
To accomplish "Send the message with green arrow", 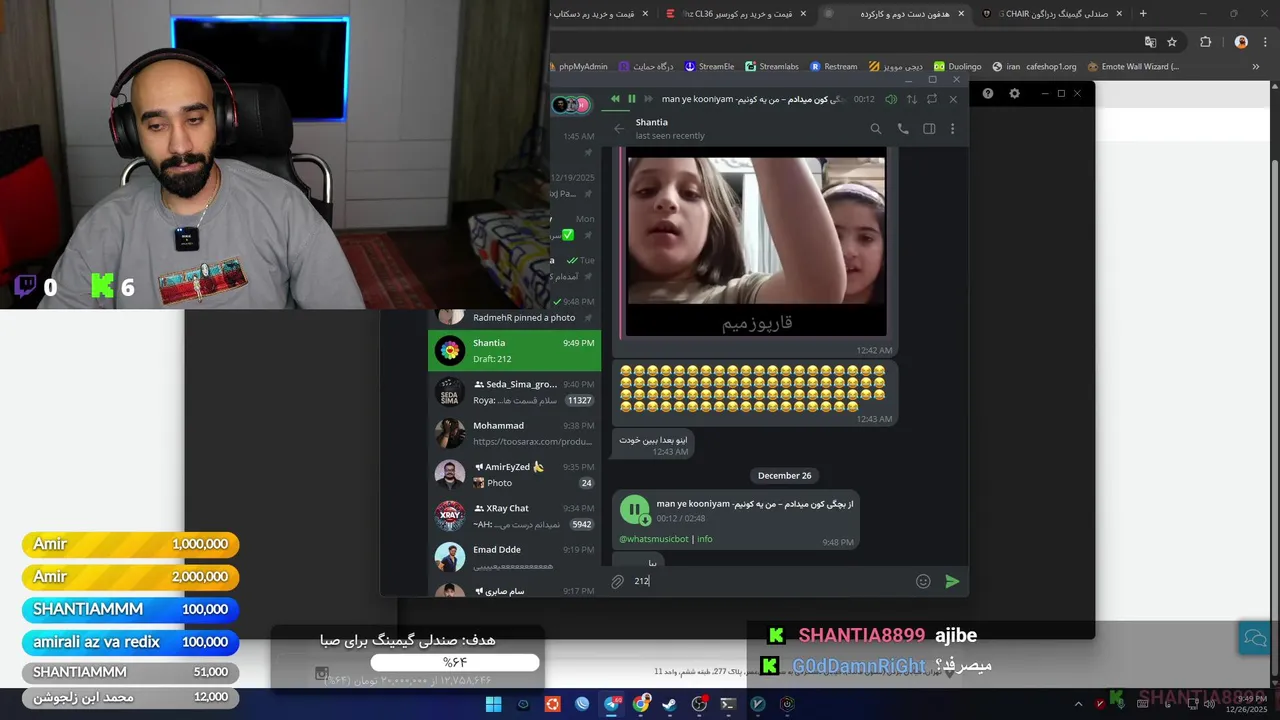I will click(x=952, y=581).
